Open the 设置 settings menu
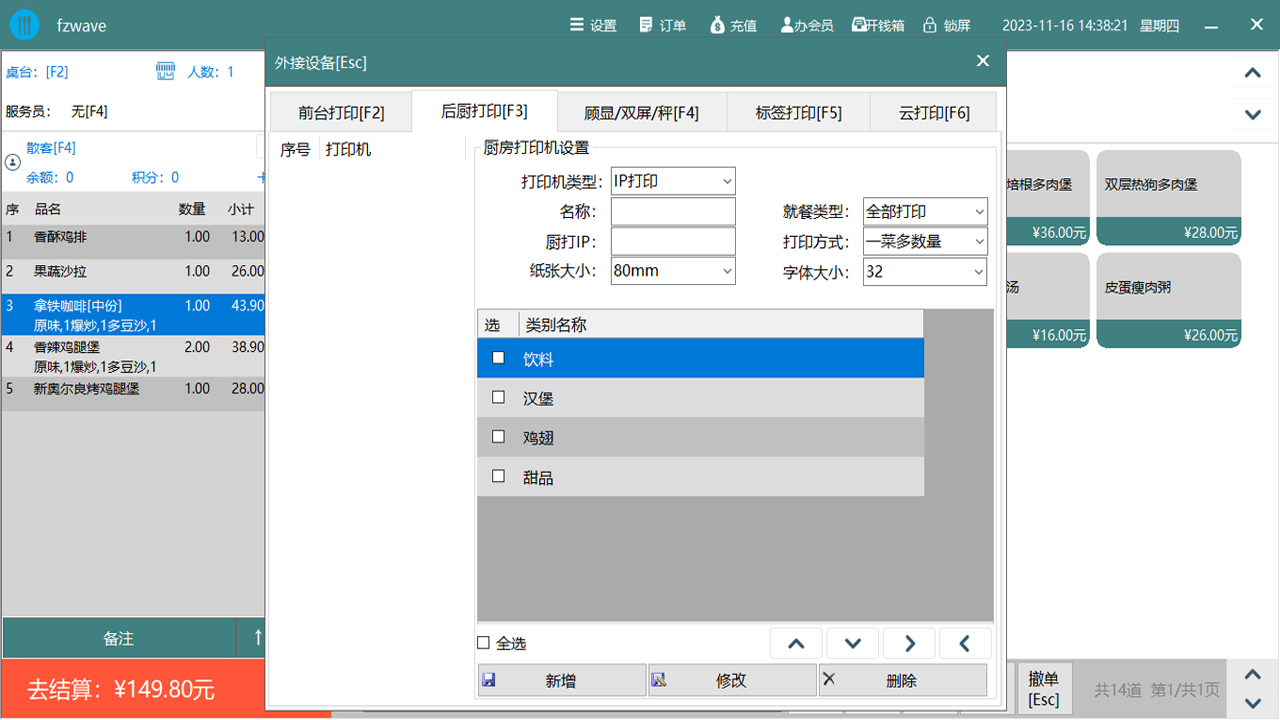Viewport: 1280px width, 720px height. pos(593,25)
